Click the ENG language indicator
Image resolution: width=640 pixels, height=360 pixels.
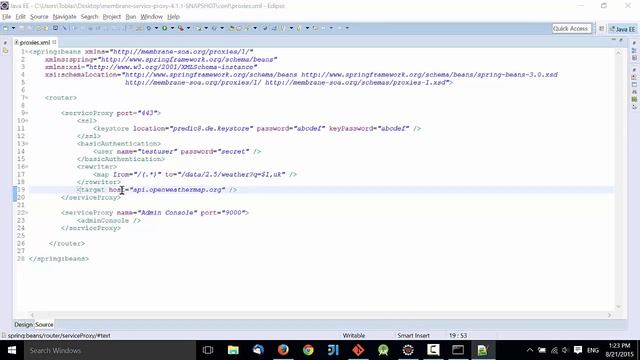pos(593,350)
